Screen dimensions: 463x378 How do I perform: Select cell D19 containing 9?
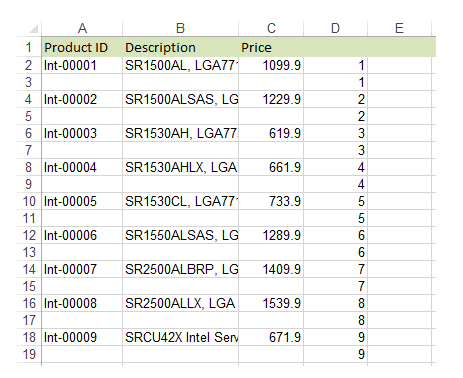coord(335,354)
